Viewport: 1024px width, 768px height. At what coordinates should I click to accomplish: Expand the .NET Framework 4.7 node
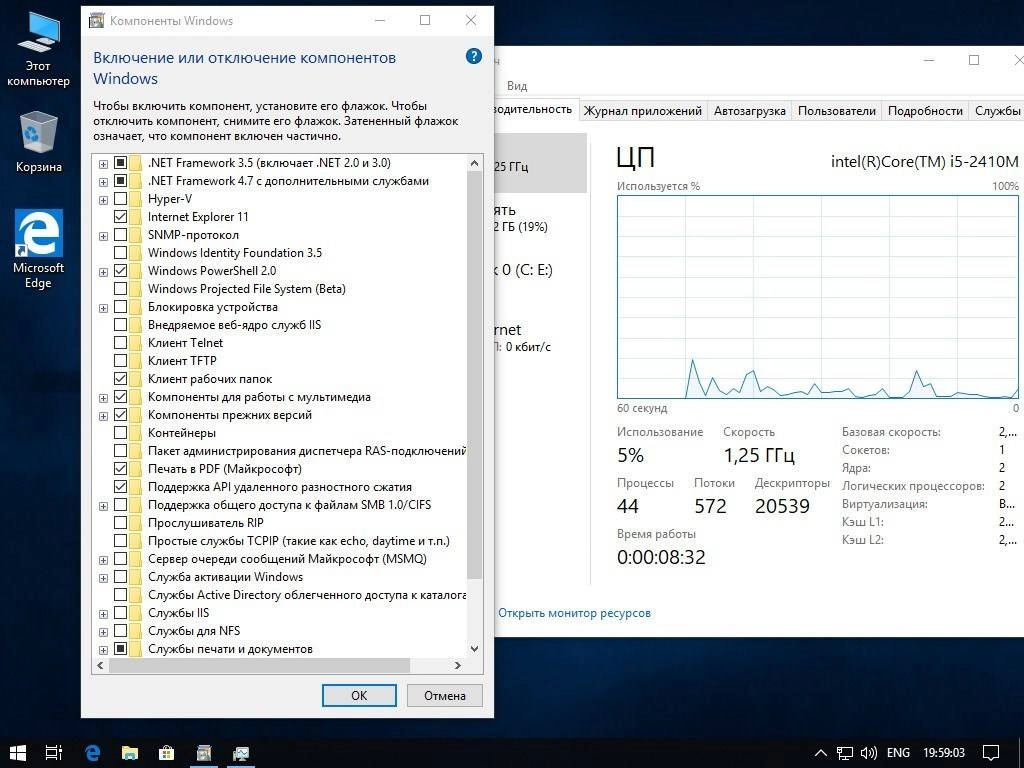103,182
